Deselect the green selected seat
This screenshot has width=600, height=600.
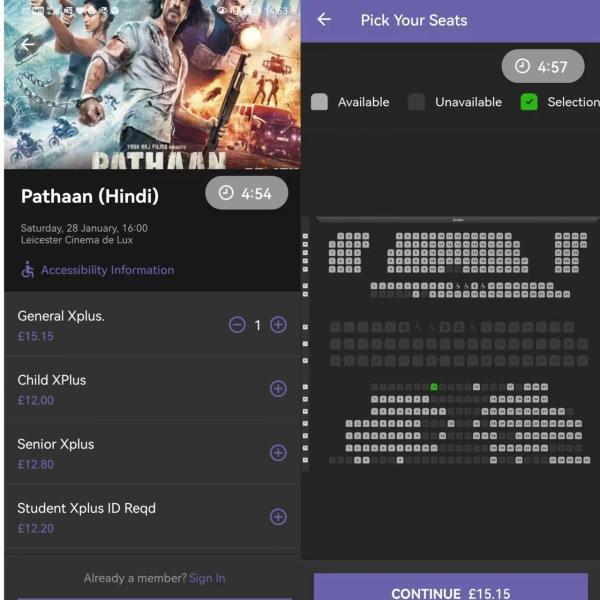tap(434, 387)
